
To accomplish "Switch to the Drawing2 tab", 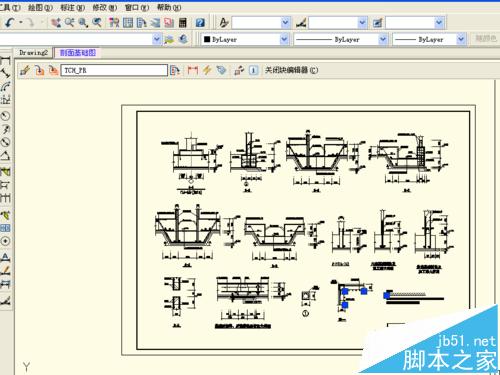I will coord(33,53).
